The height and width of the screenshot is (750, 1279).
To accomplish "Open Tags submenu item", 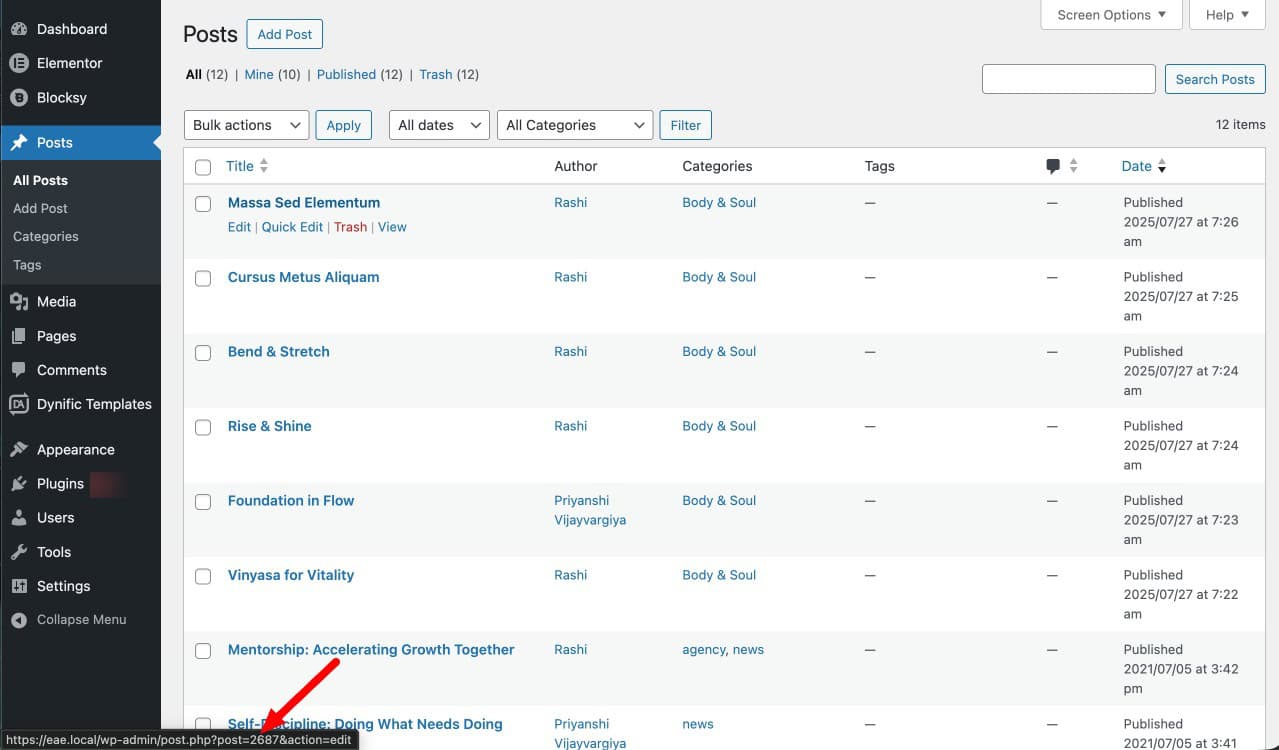I will (x=27, y=265).
